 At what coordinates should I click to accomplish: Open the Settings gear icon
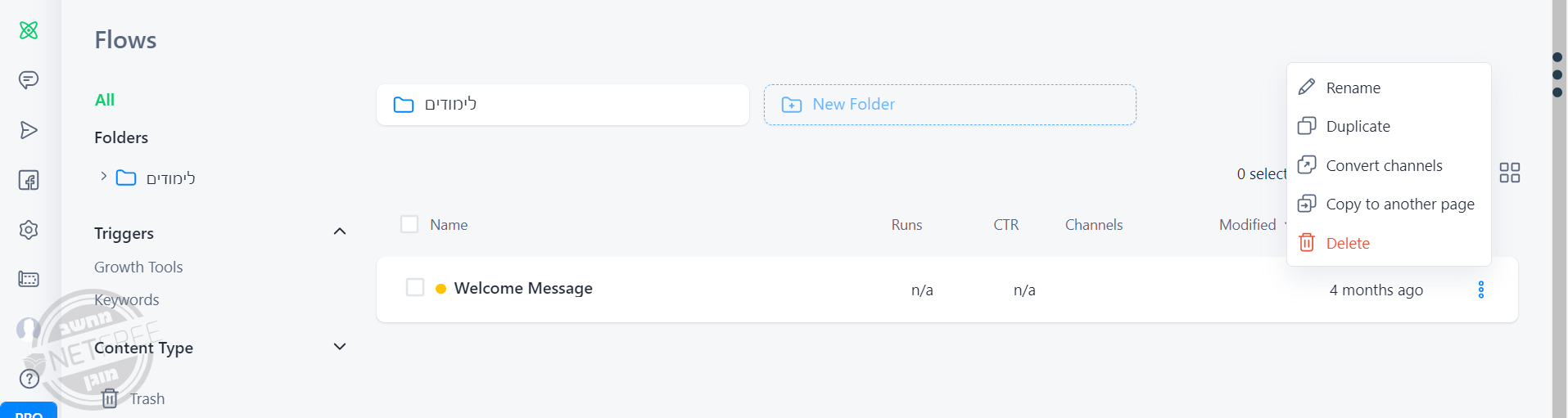point(29,230)
